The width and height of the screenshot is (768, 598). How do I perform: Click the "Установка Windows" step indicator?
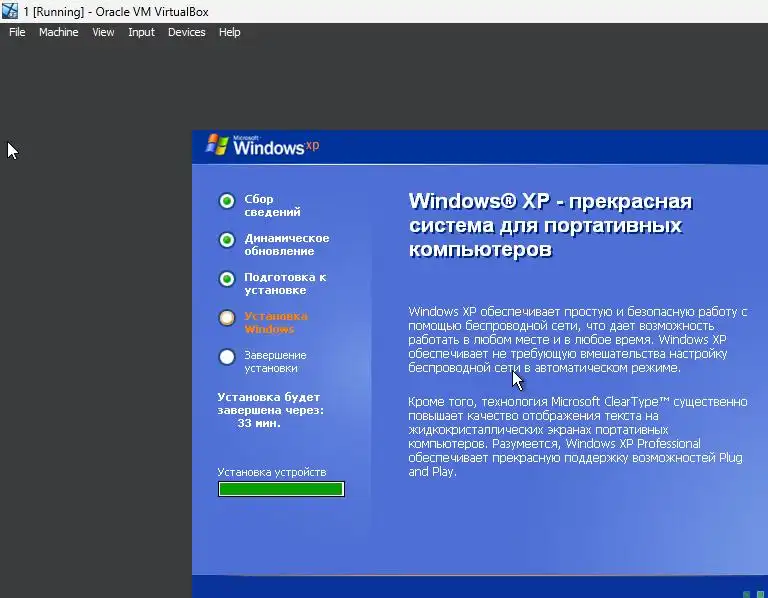point(227,318)
